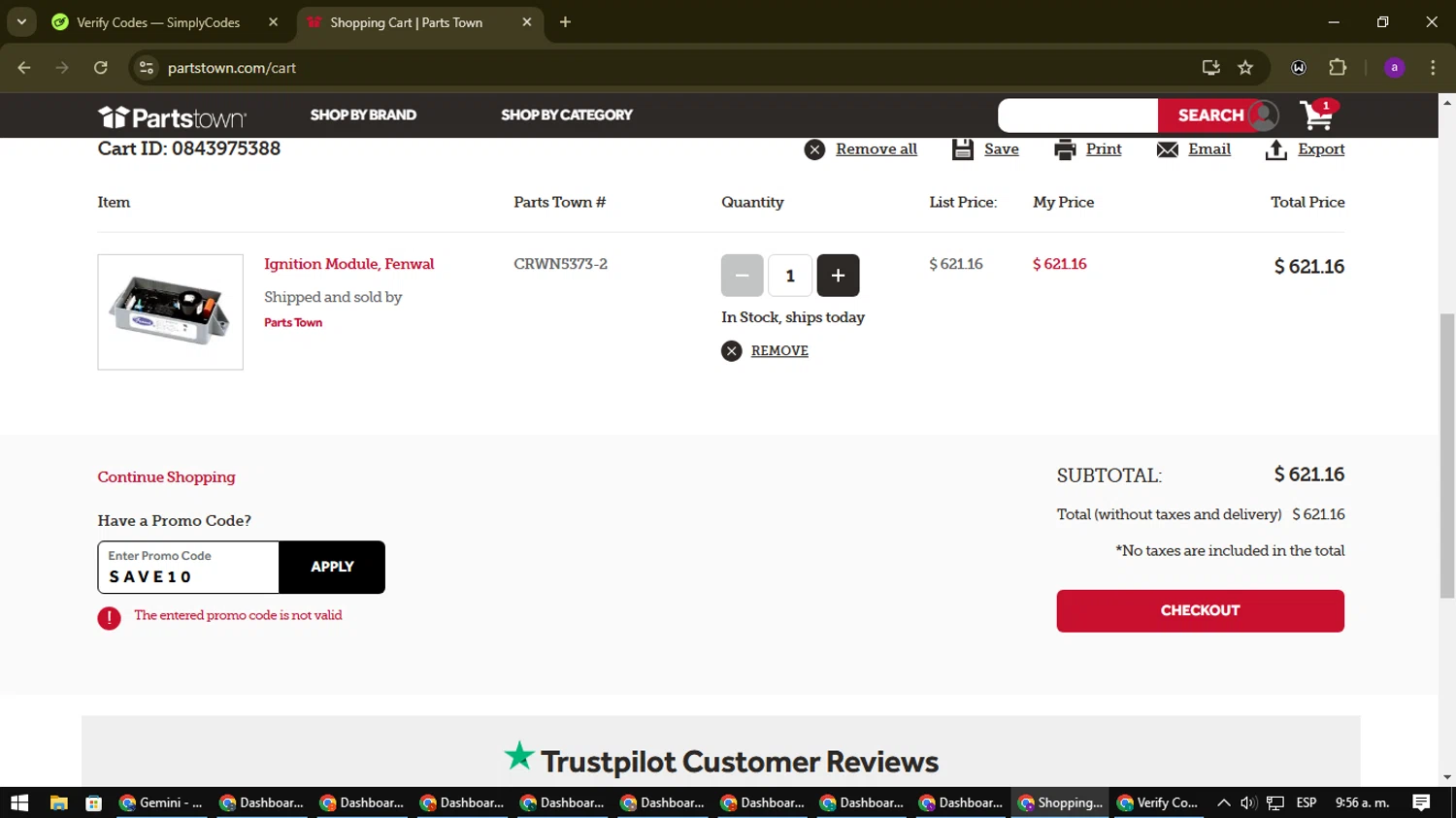View site information icon in address bar
1456x818 pixels.
click(147, 68)
